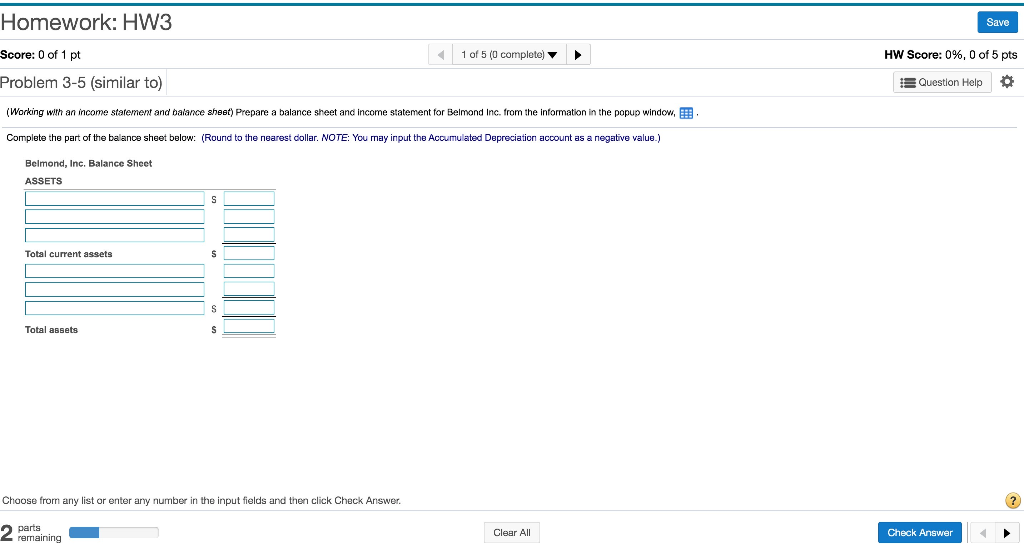Image resolution: width=1024 pixels, height=554 pixels.
Task: Click second amount field below Total current assets
Action: click(x=249, y=289)
